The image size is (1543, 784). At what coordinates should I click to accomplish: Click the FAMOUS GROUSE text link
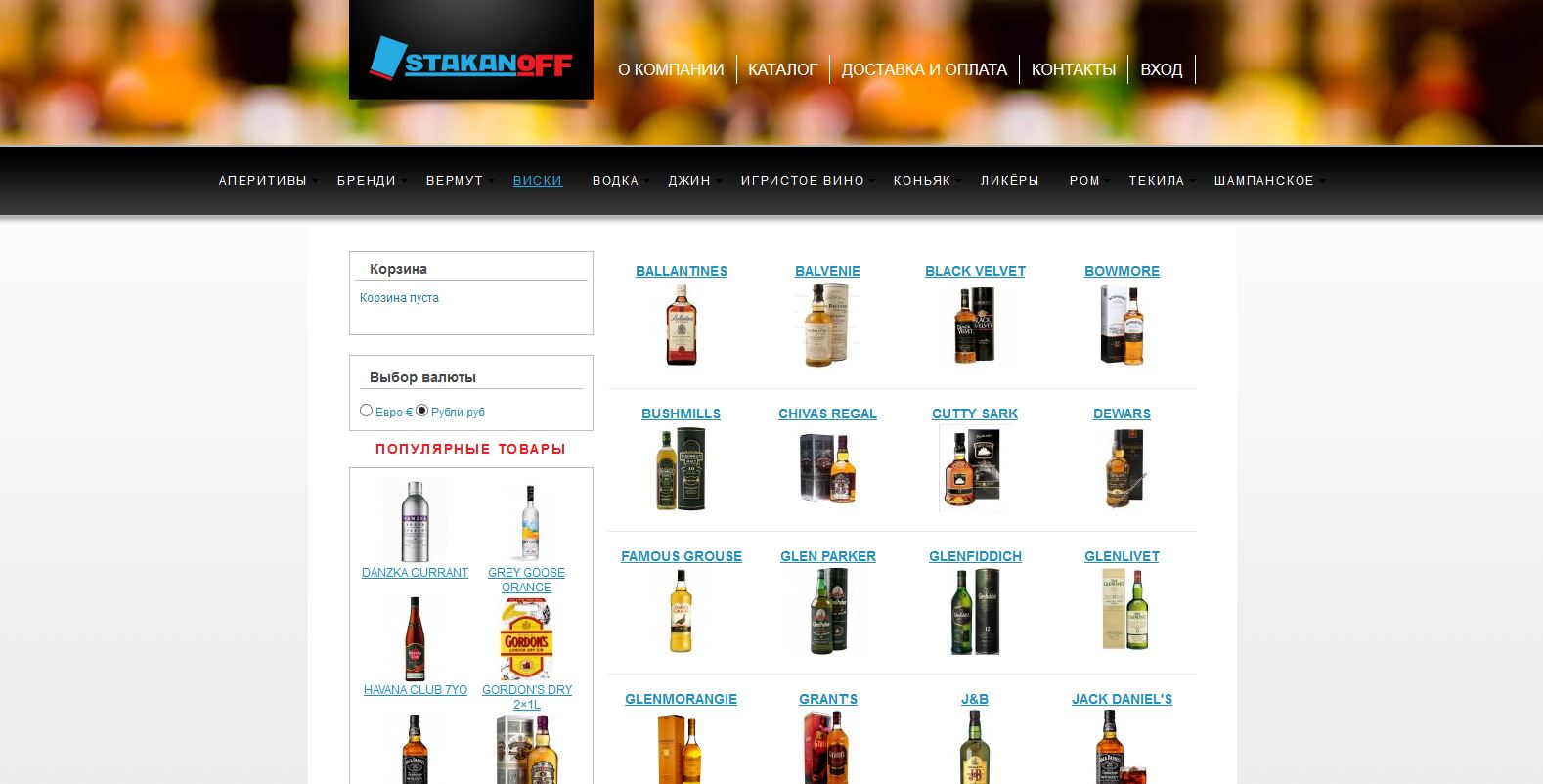682,556
